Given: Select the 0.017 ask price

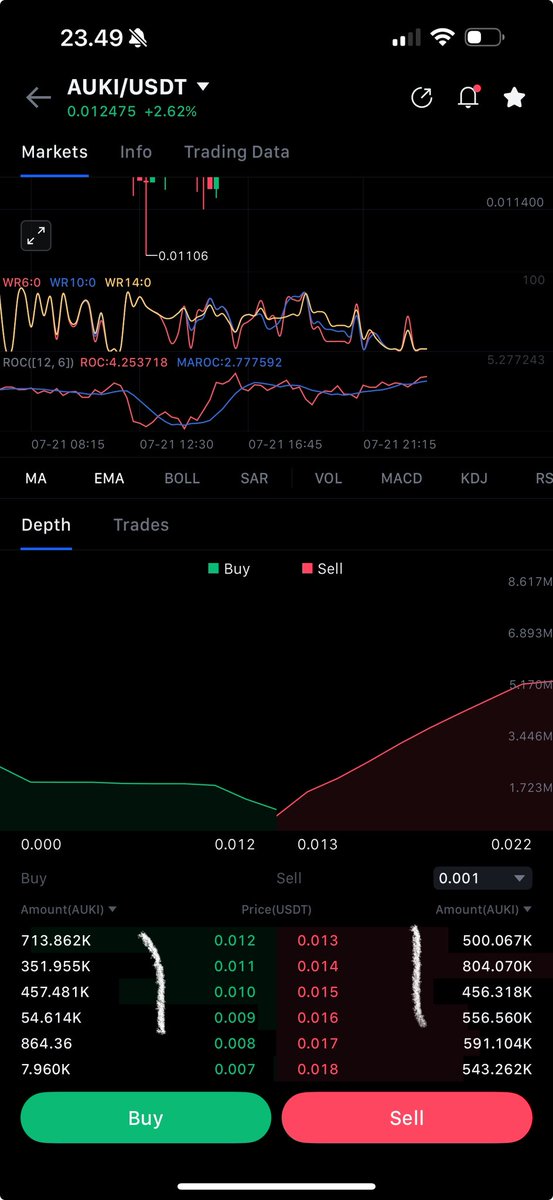Looking at the screenshot, I should 317,1043.
